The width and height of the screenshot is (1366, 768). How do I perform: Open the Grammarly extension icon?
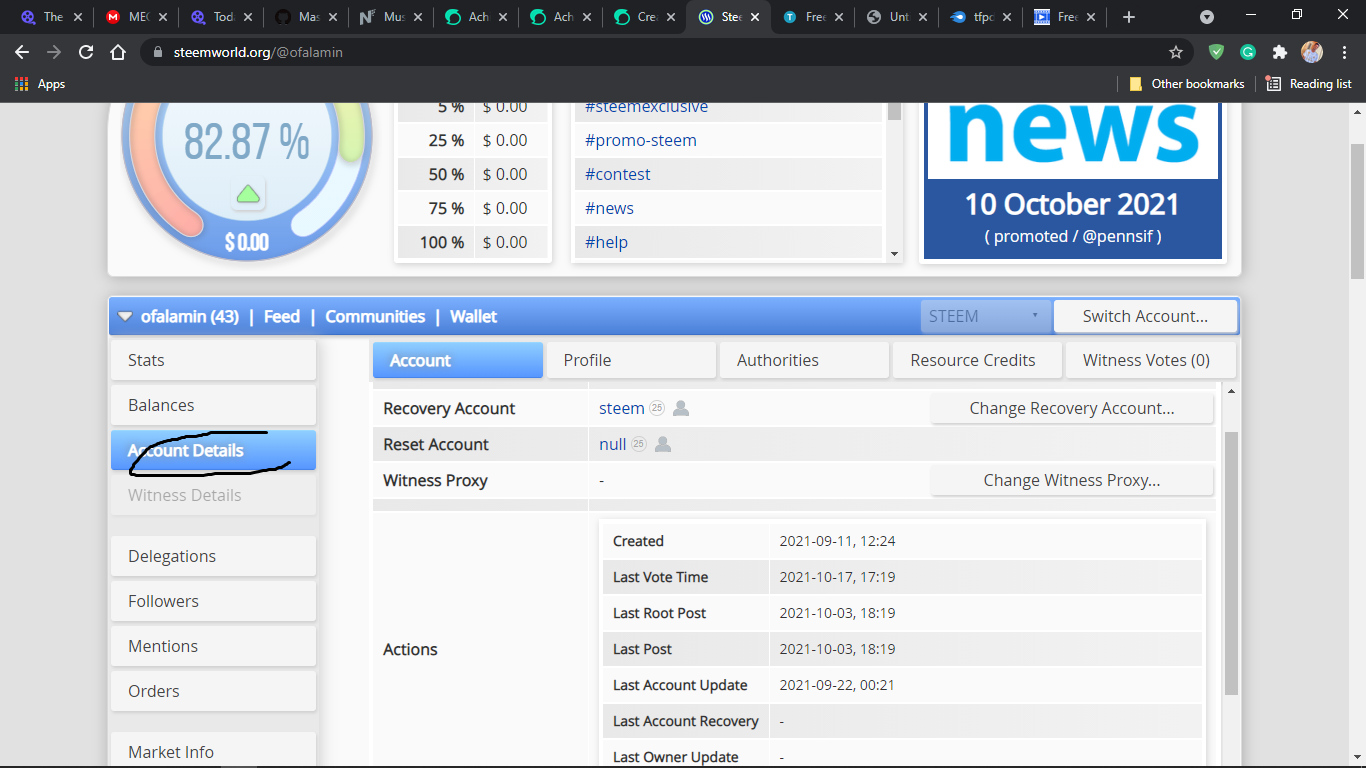click(1248, 52)
